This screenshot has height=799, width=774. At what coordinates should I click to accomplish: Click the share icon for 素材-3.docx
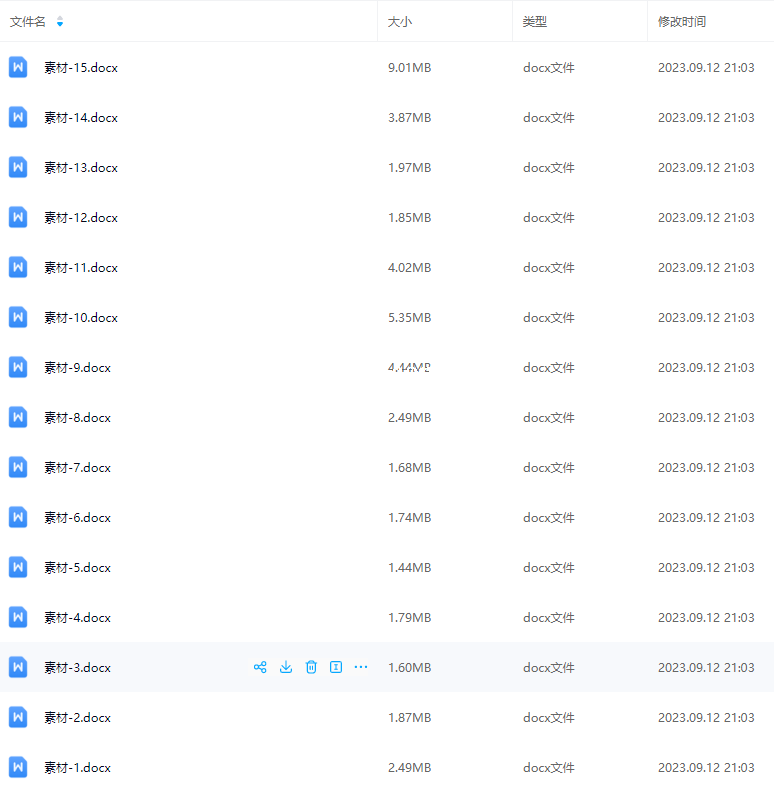[x=260, y=667]
